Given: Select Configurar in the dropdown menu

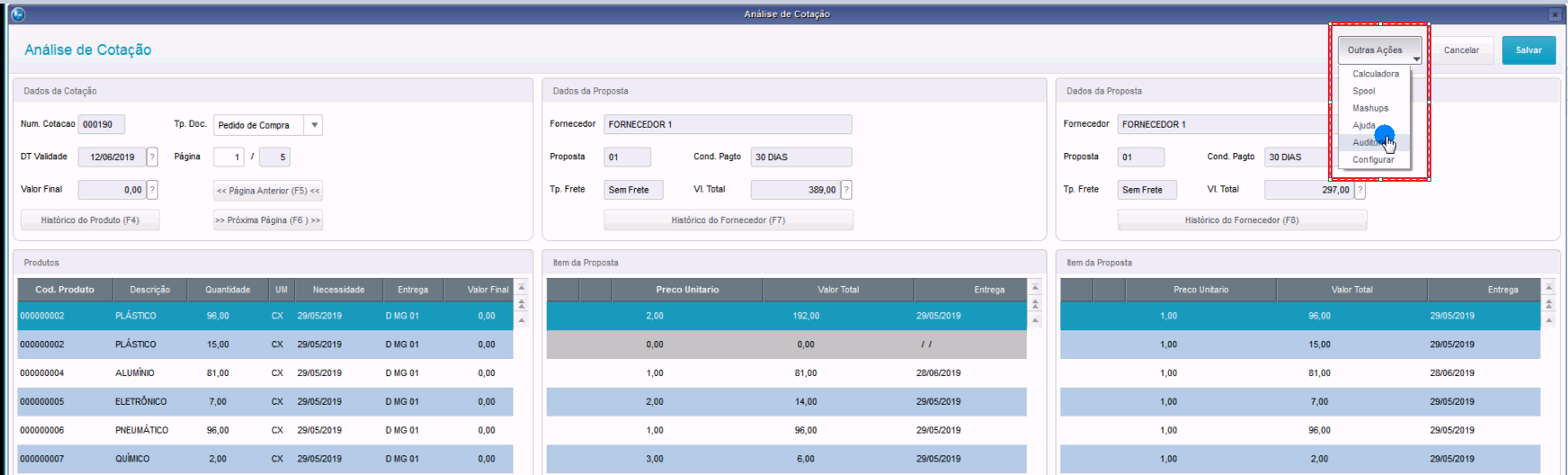Looking at the screenshot, I should tap(1373, 159).
